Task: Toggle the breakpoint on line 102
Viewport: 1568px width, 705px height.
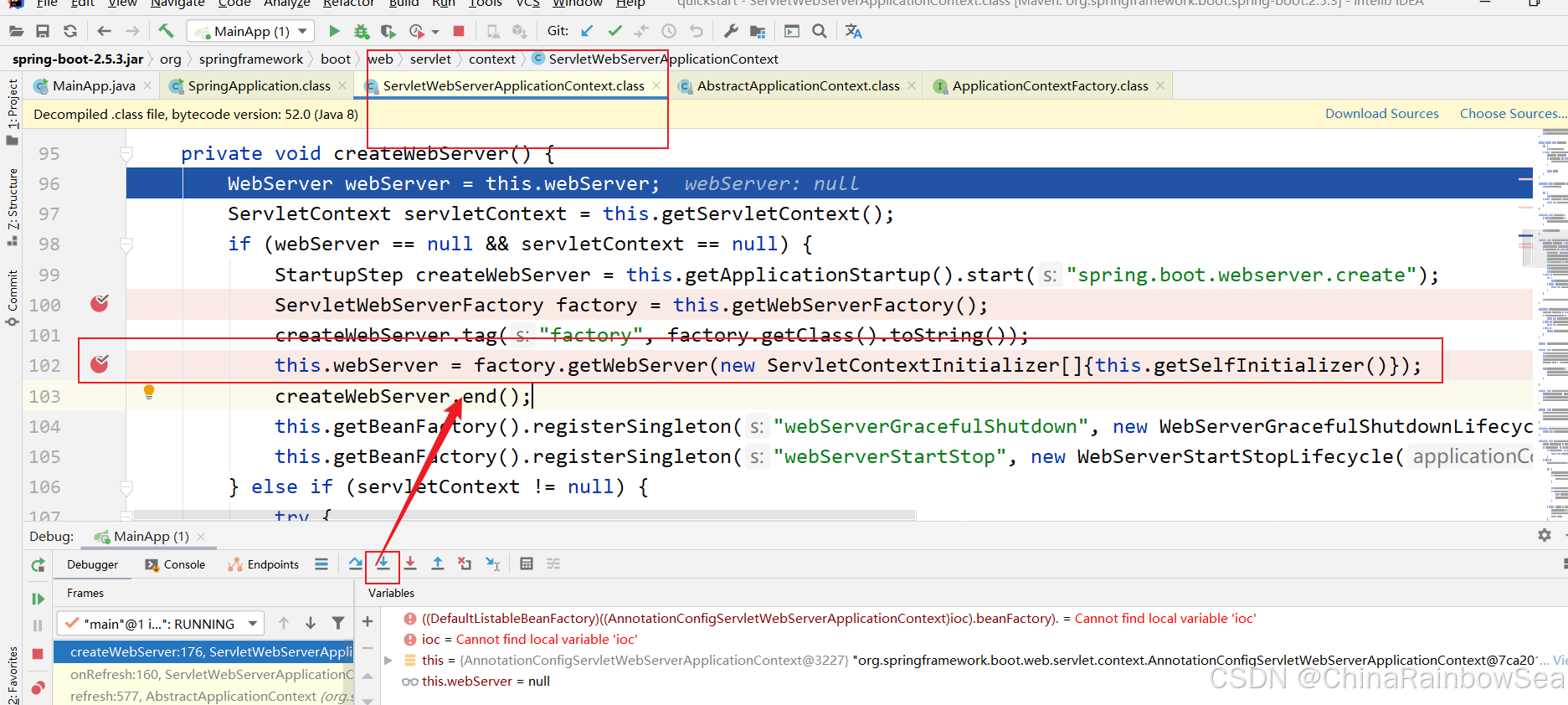Action: tap(100, 364)
